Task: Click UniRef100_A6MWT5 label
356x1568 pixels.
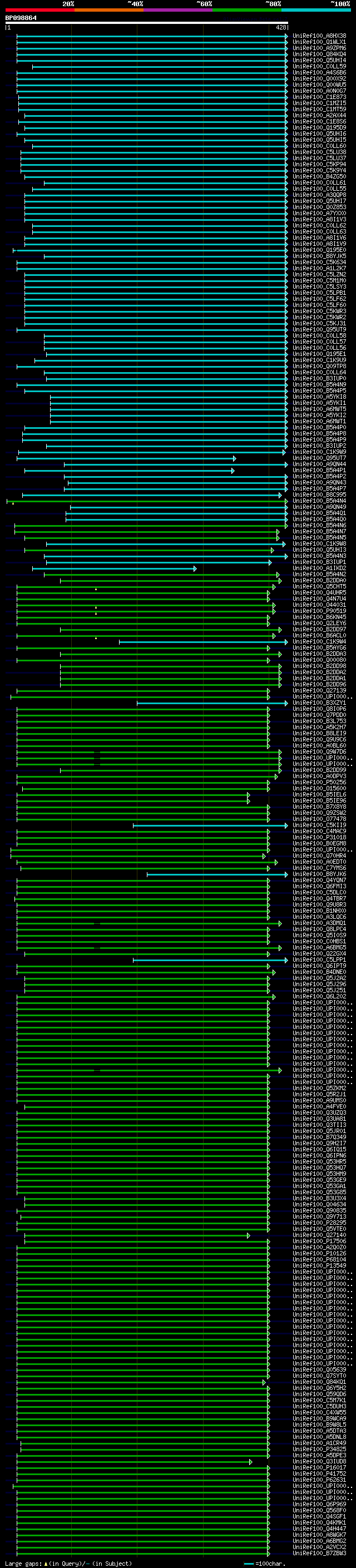Action: 319,409
